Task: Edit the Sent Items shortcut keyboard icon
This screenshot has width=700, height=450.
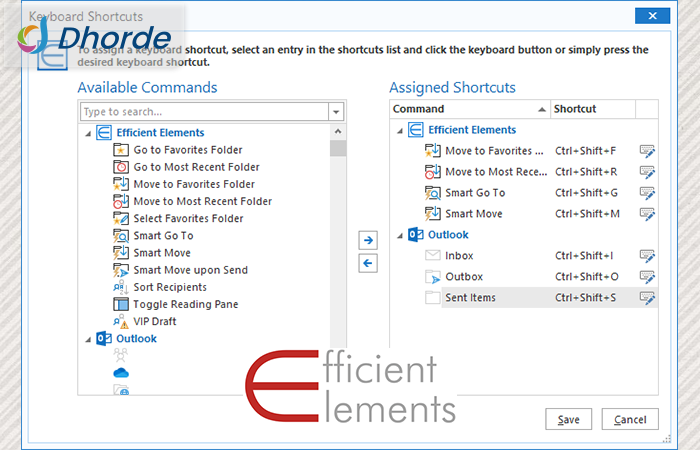Action: coord(647,298)
